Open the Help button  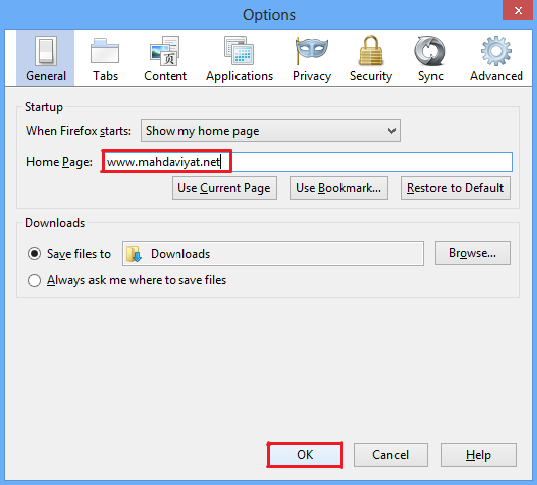[478, 455]
